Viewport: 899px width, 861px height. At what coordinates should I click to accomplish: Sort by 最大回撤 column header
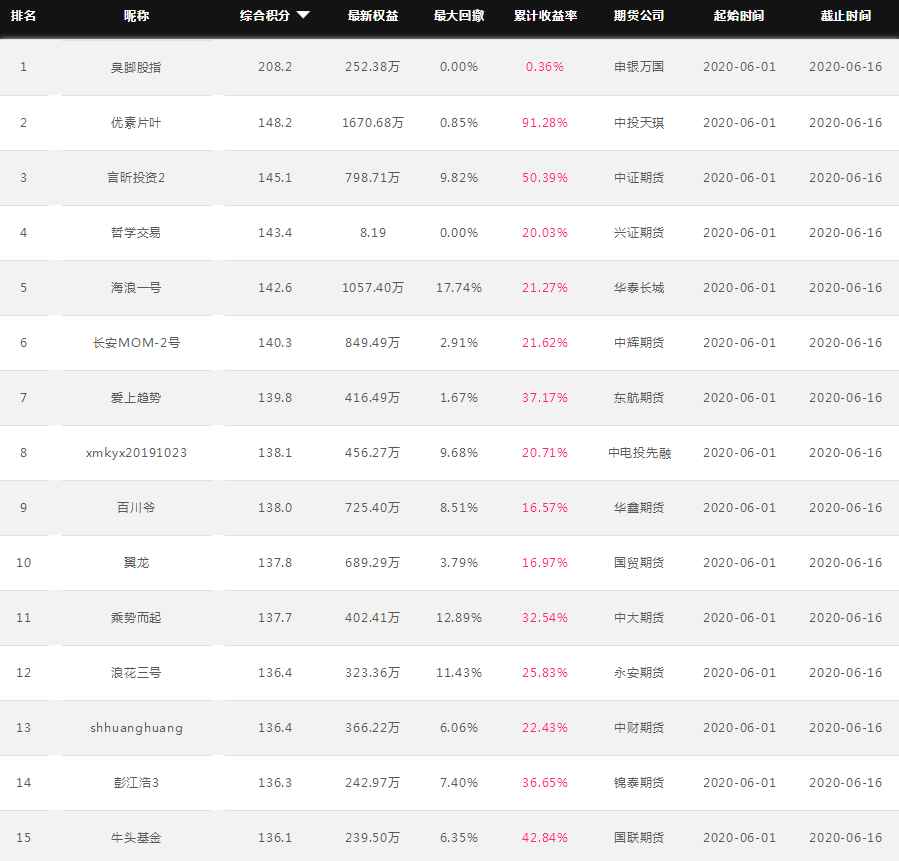tap(459, 15)
